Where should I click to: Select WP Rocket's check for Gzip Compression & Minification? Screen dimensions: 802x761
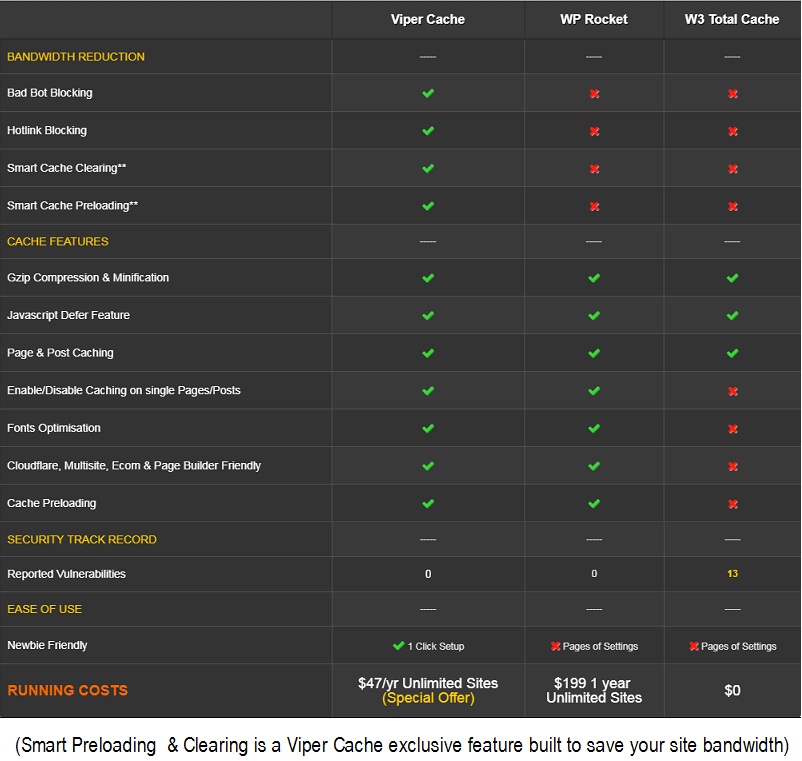click(594, 278)
